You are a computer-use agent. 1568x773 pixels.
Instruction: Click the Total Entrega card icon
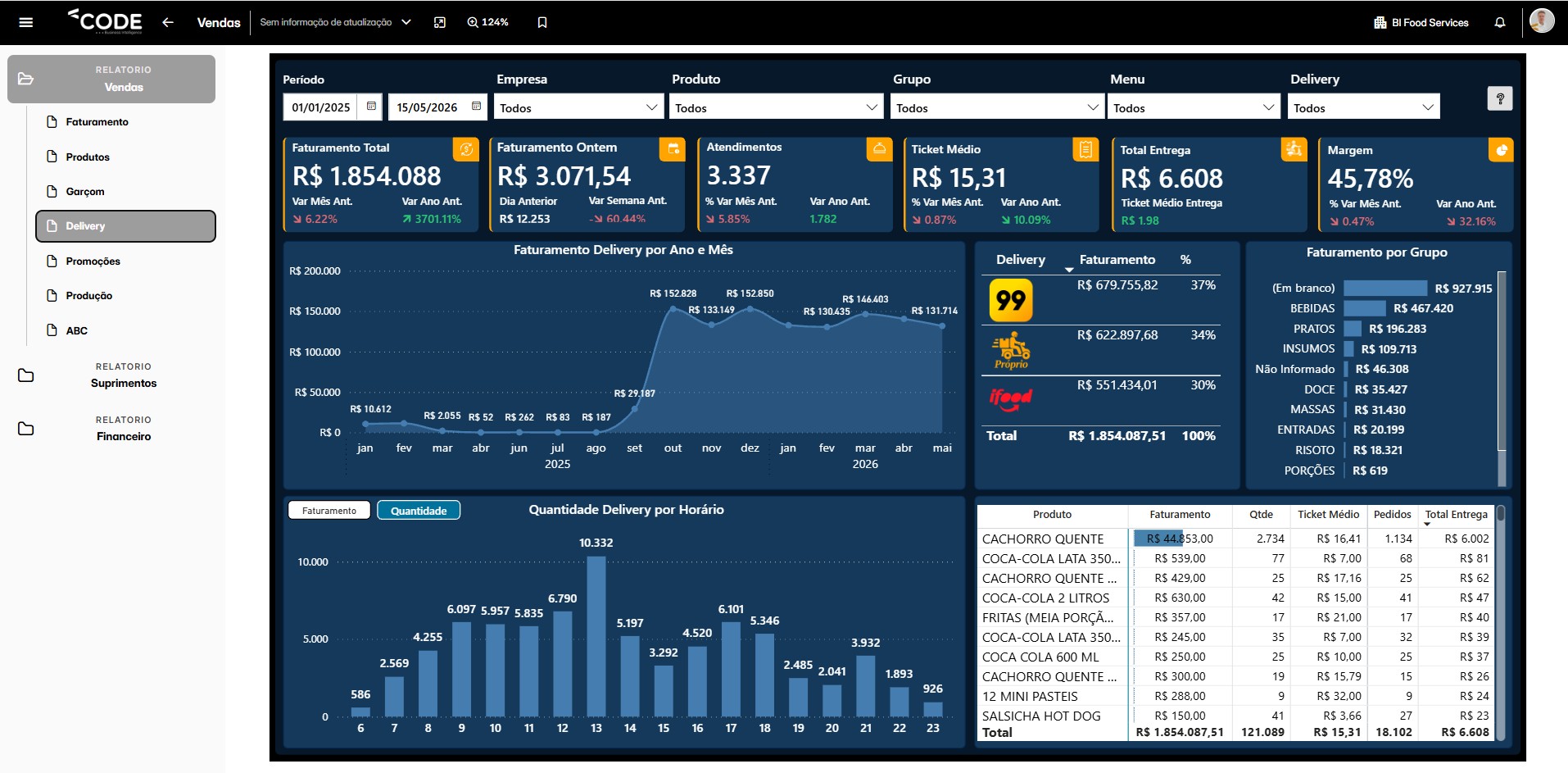tap(1294, 149)
